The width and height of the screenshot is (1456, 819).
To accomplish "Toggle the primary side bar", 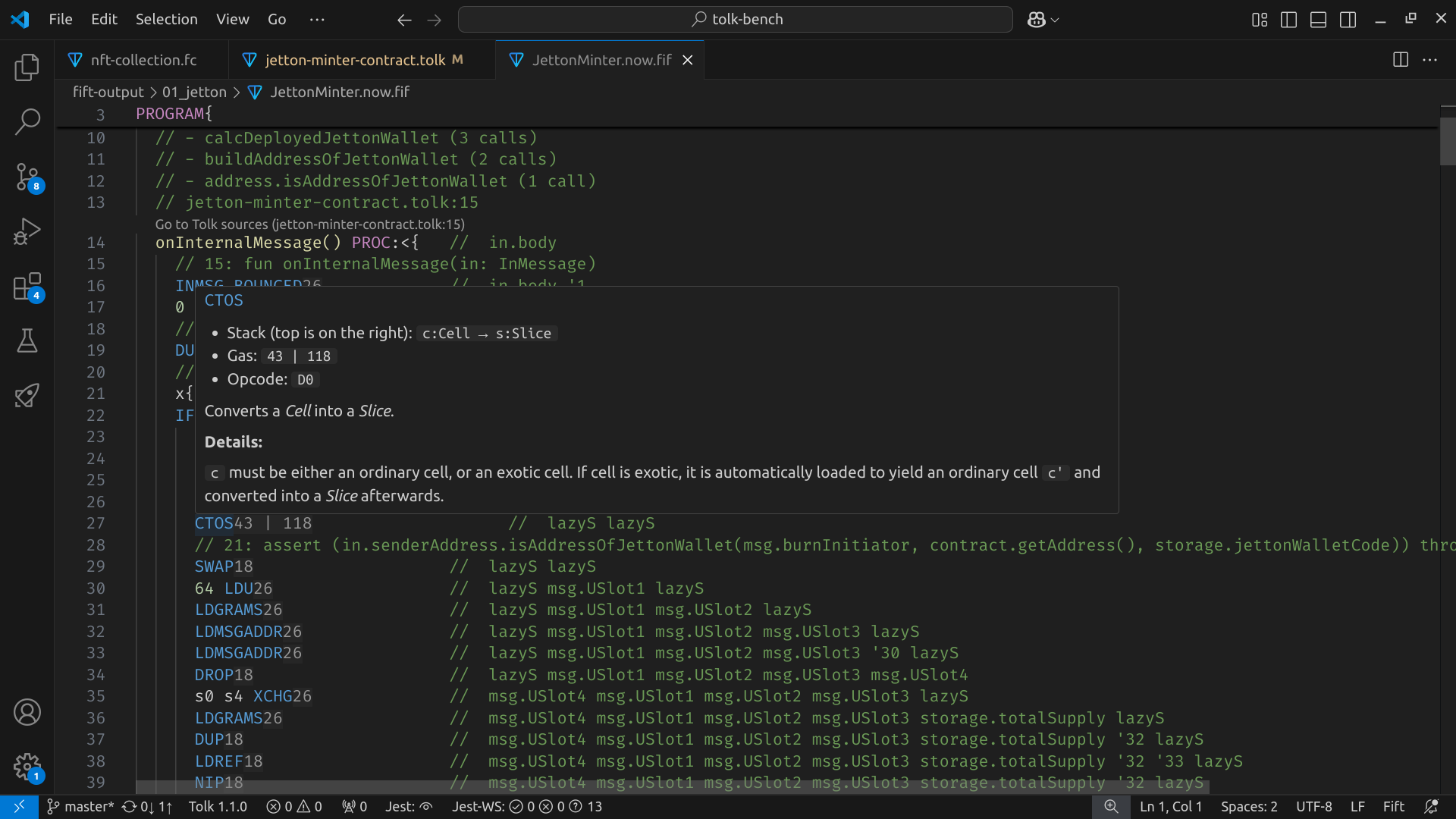I will point(1288,20).
